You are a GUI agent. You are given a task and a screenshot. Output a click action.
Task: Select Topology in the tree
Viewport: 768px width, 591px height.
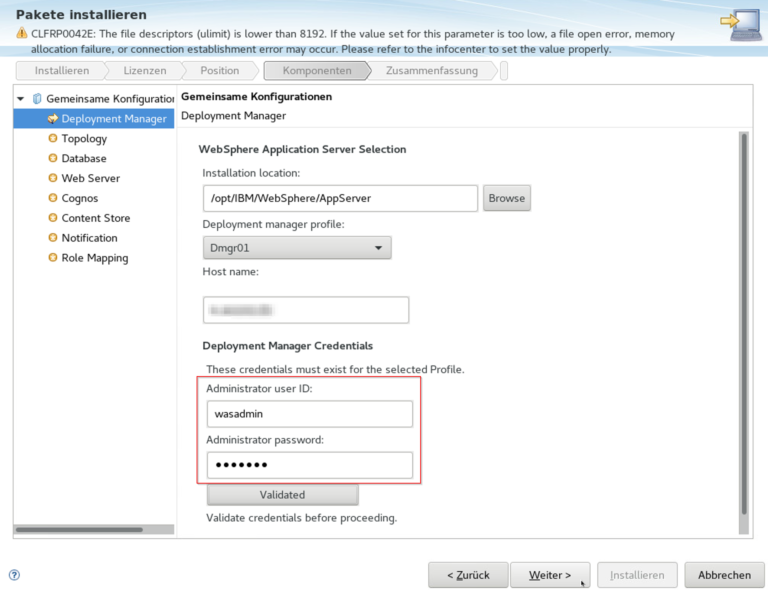(84, 139)
